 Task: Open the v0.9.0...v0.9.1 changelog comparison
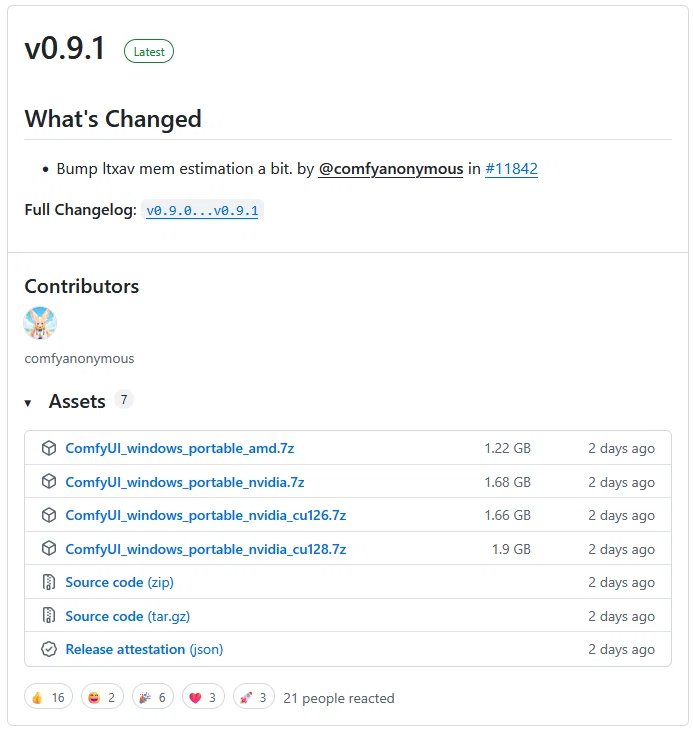pos(202,211)
